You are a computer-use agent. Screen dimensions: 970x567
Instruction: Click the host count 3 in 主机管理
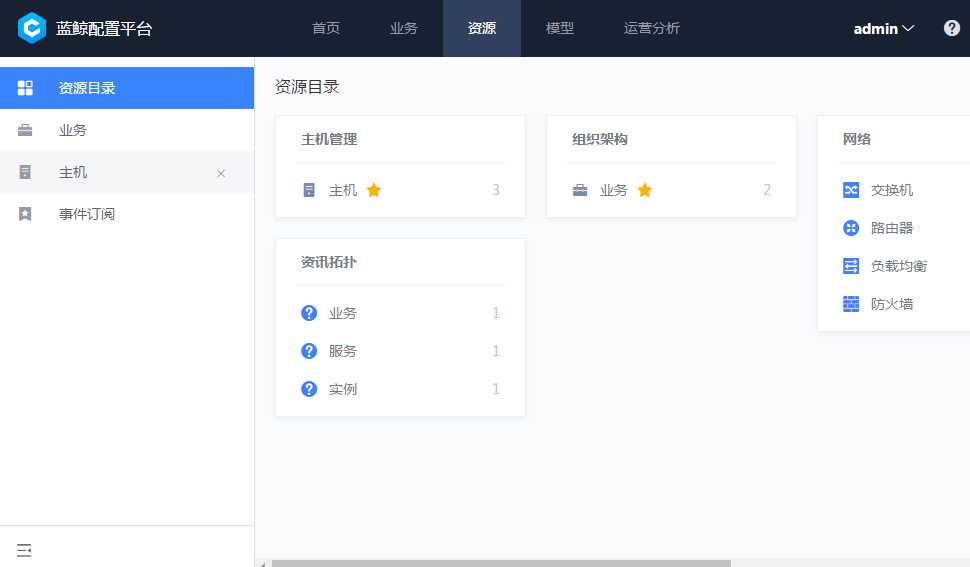[x=496, y=190]
